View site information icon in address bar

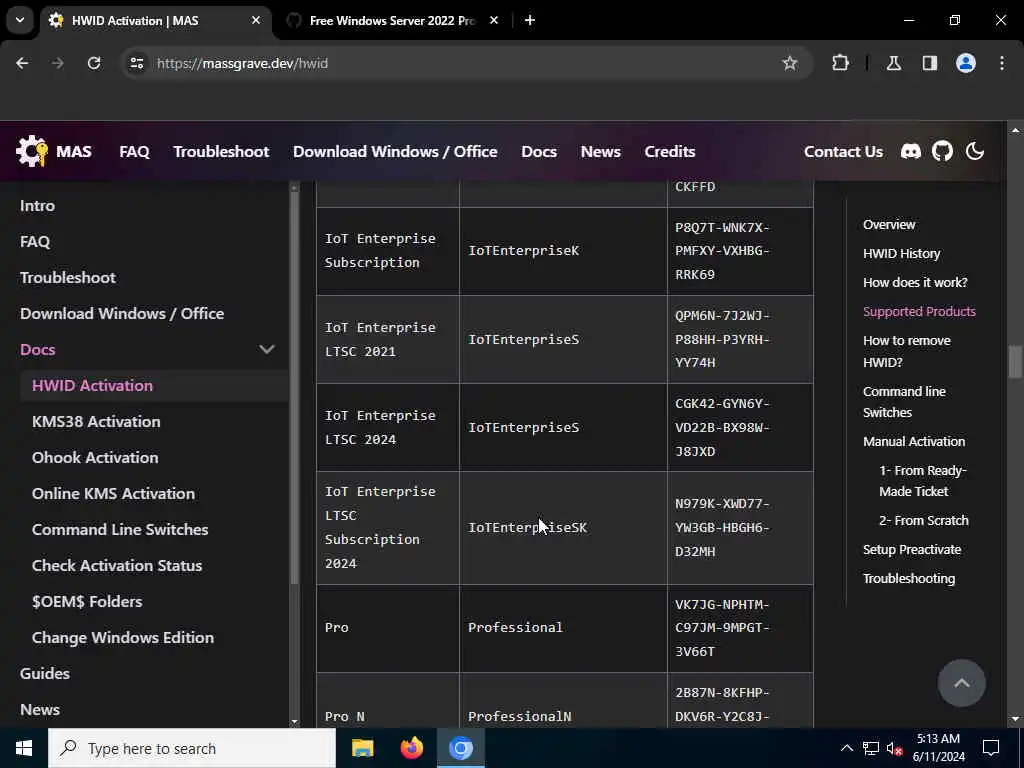(x=136, y=63)
